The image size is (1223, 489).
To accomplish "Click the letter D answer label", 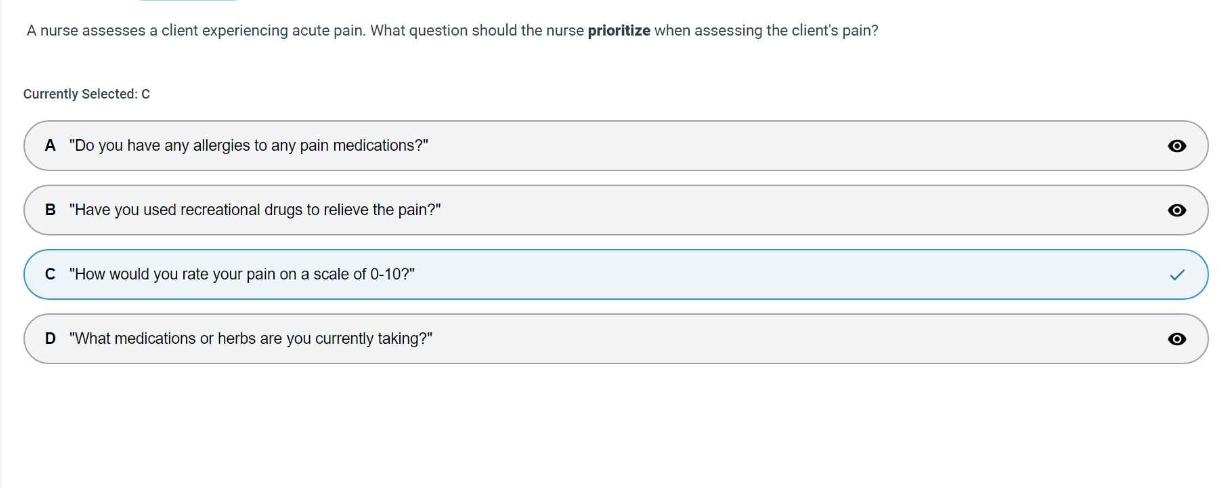I will [50, 338].
